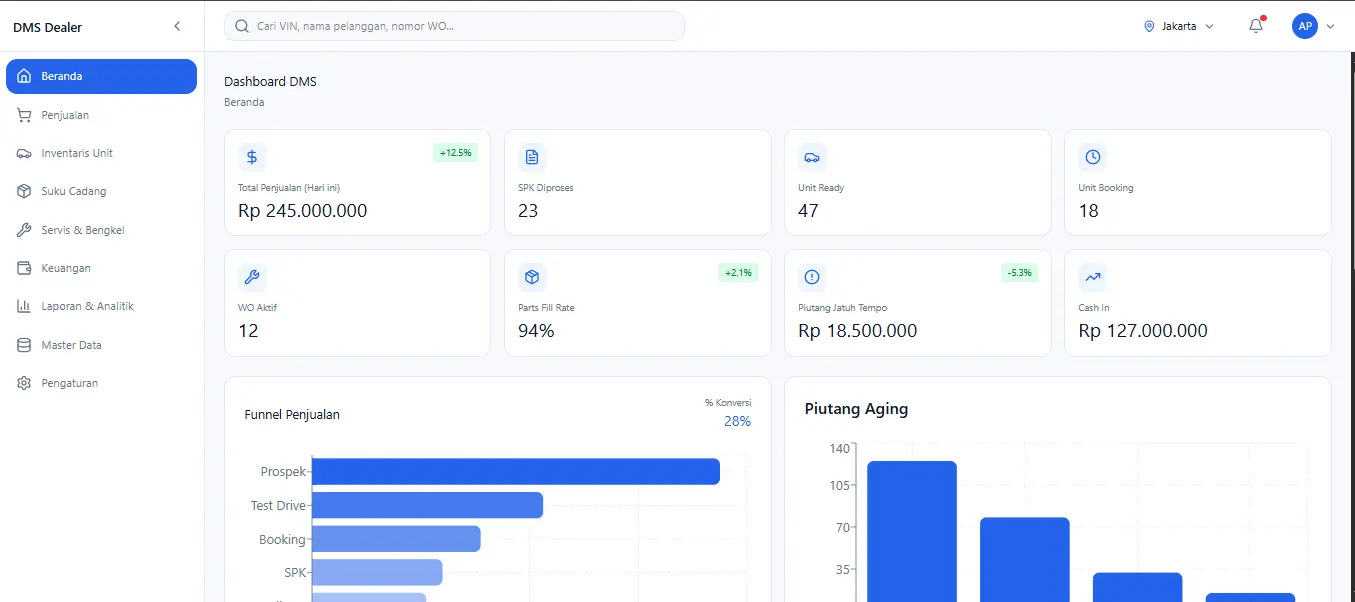The image size is (1355, 602).
Task: Click the notification bell icon
Action: pos(1256,27)
